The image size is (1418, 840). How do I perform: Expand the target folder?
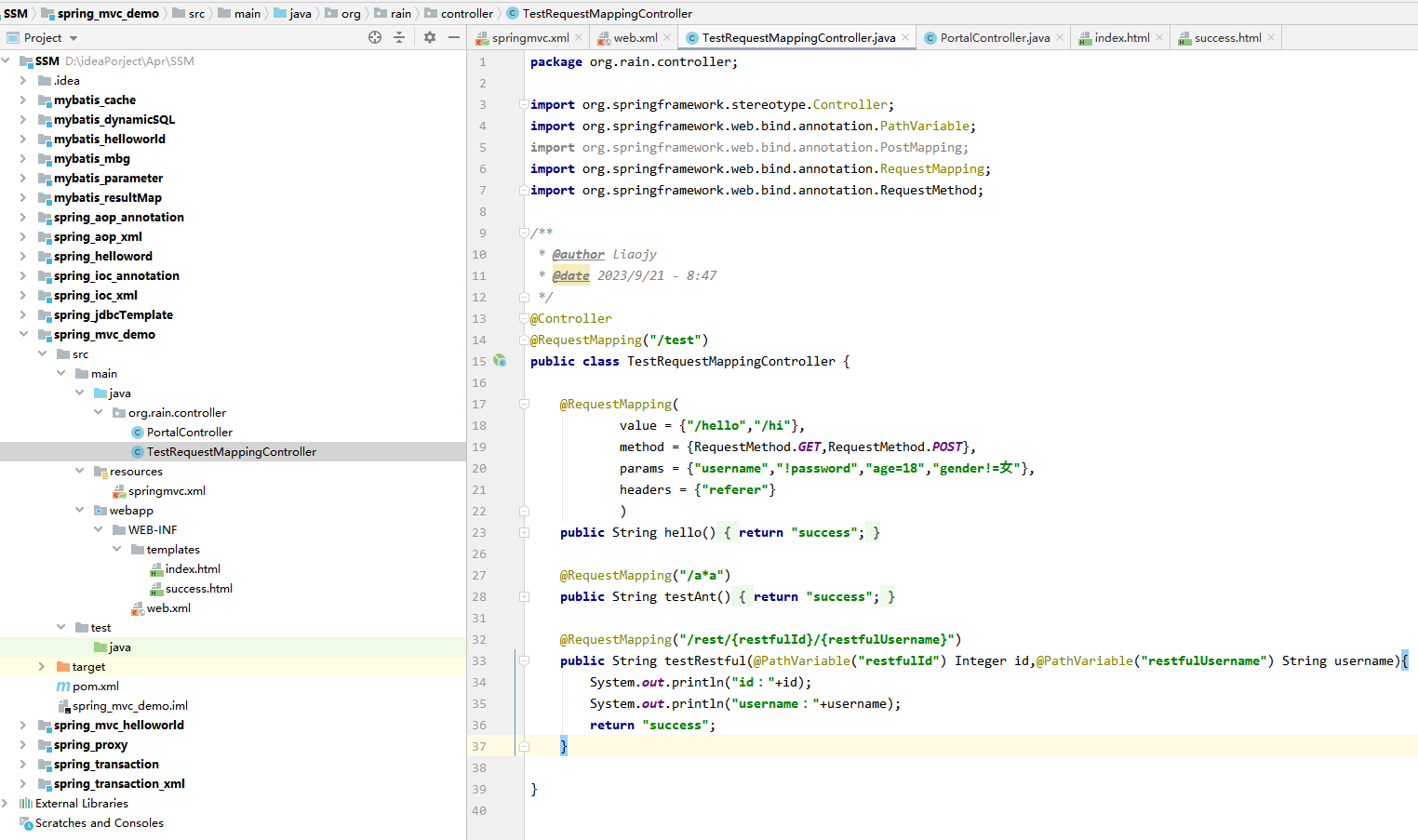(x=42, y=667)
